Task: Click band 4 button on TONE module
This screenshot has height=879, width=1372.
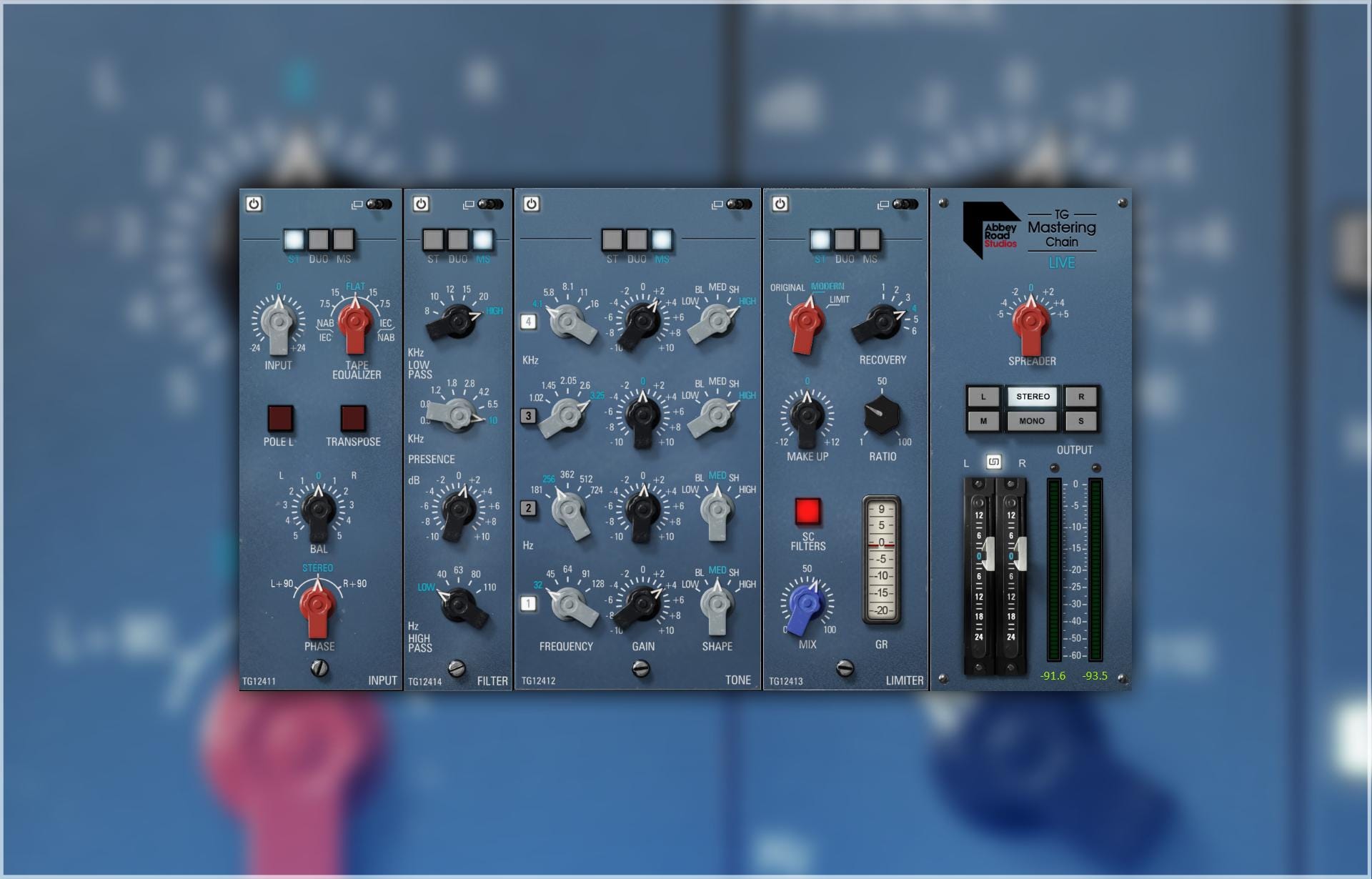Action: (x=528, y=322)
